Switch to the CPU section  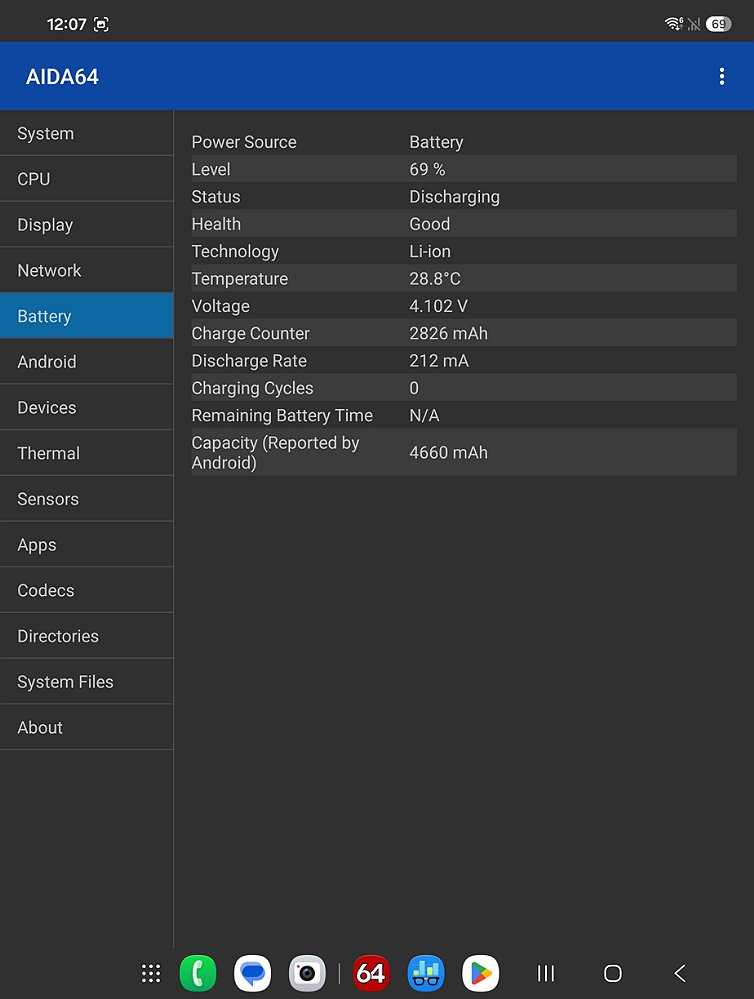click(87, 179)
